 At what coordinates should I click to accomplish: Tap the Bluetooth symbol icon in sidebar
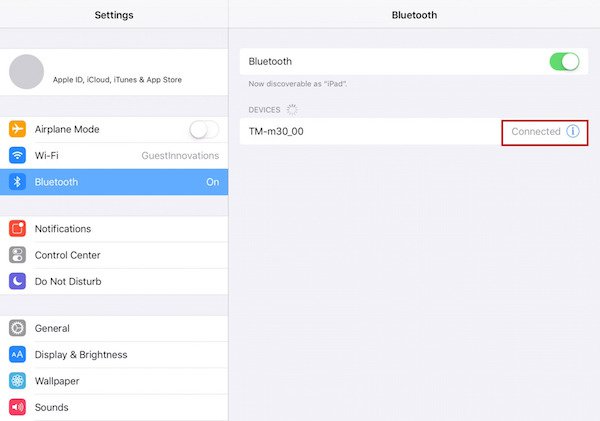(x=17, y=182)
